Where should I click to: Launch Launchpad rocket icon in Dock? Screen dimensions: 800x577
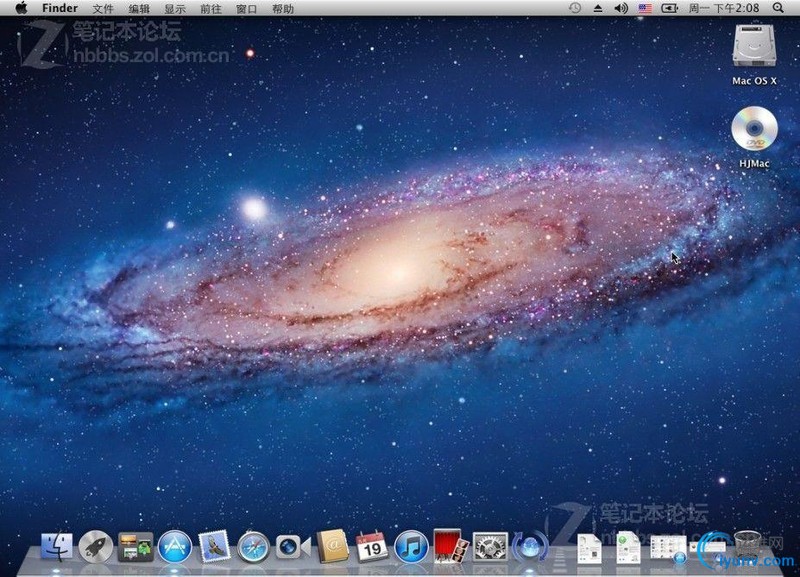point(95,547)
